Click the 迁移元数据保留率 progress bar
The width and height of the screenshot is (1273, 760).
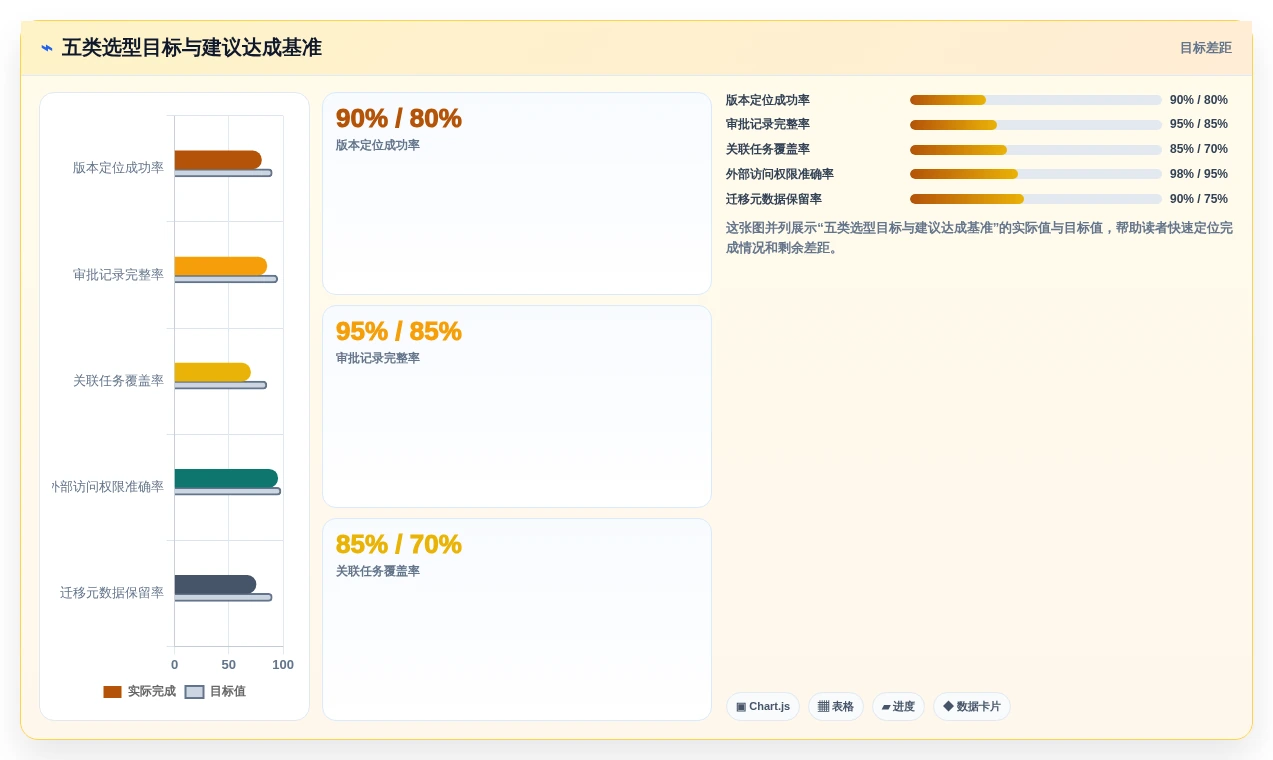coord(1035,199)
